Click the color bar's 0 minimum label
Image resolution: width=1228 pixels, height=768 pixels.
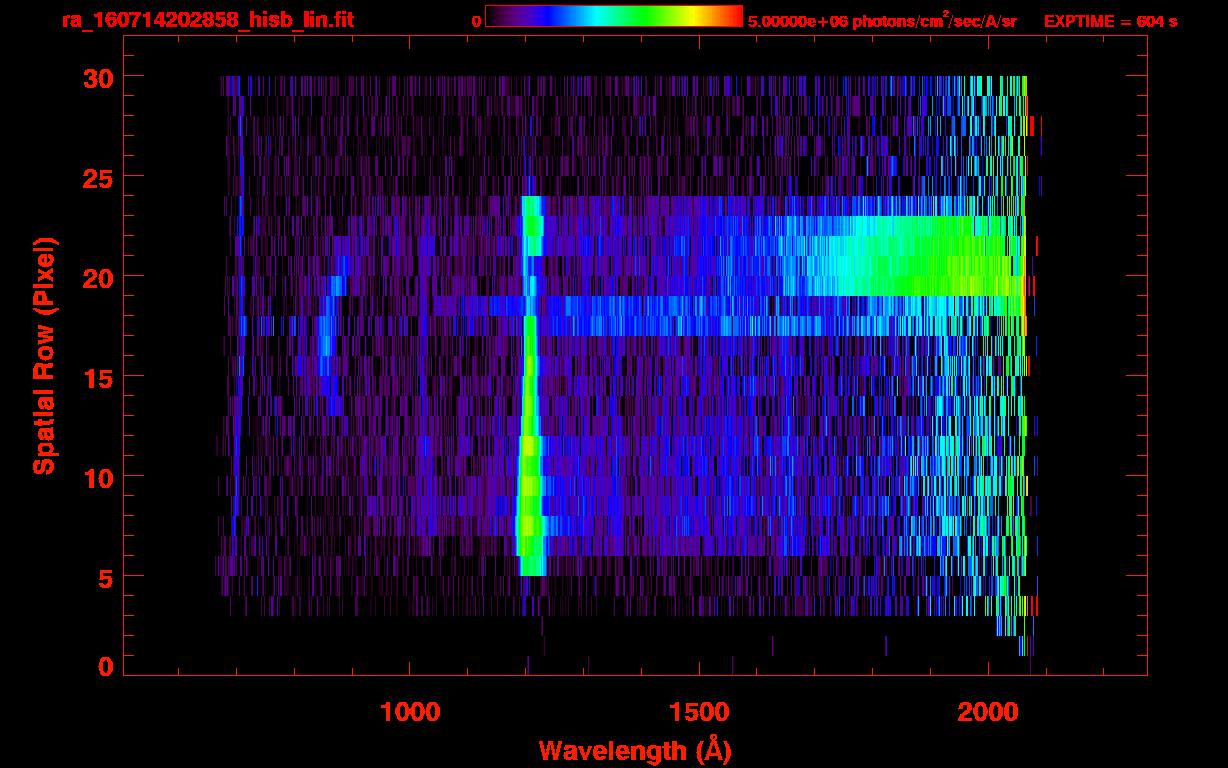tap(476, 21)
